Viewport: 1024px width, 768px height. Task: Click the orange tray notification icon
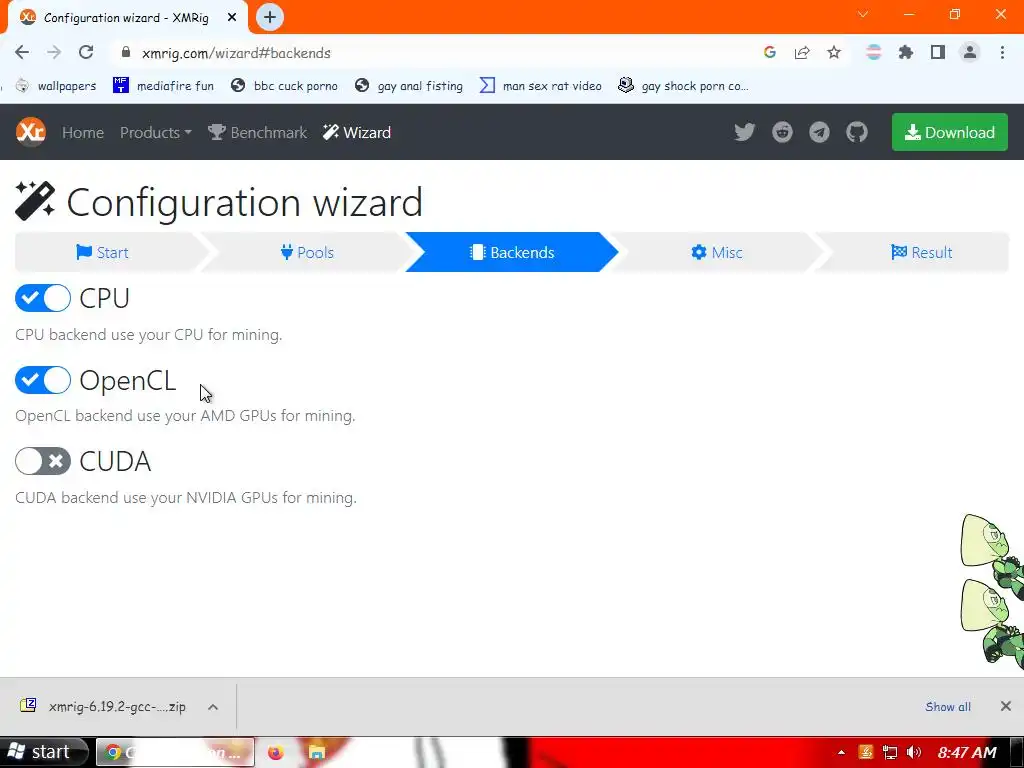click(x=866, y=752)
